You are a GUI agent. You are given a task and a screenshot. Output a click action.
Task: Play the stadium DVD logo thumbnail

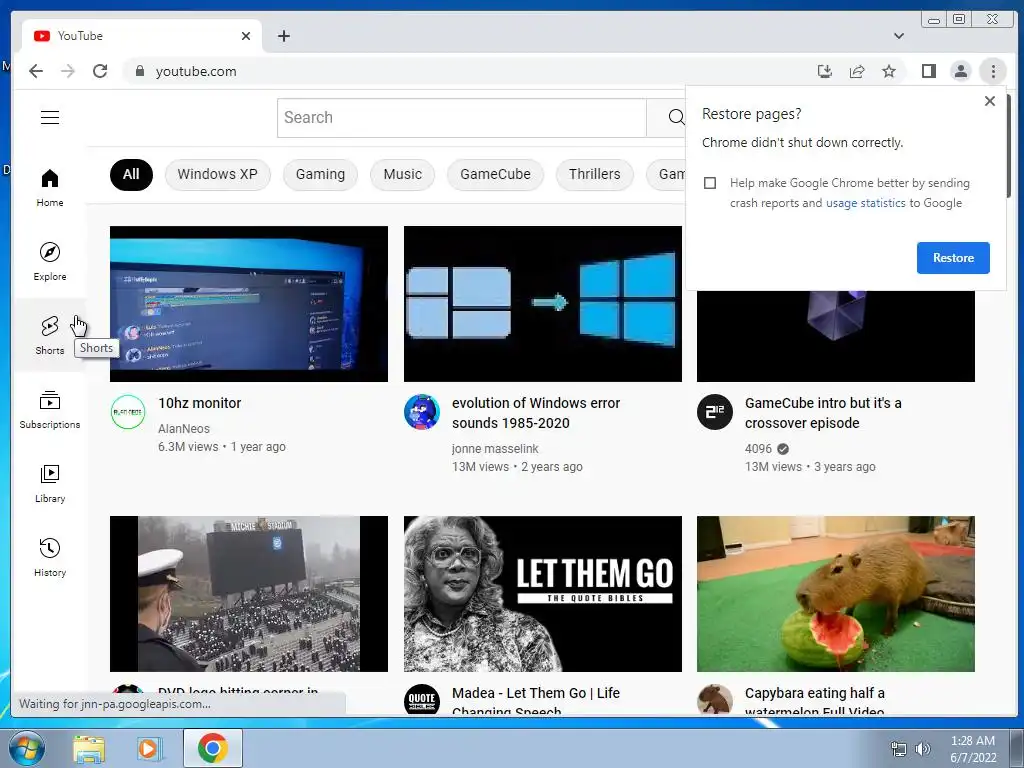point(249,594)
